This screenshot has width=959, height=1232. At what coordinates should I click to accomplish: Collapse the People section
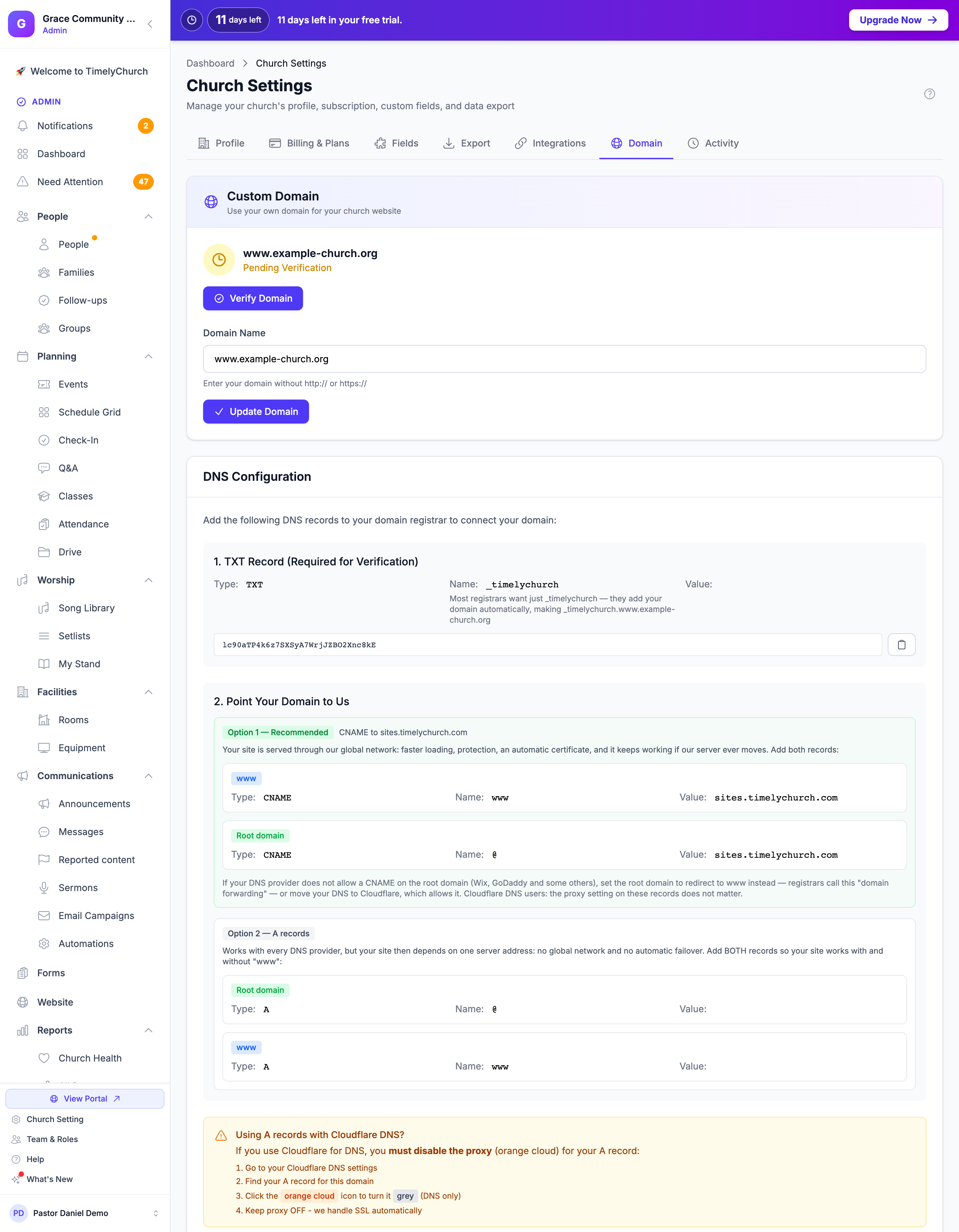[x=149, y=217]
